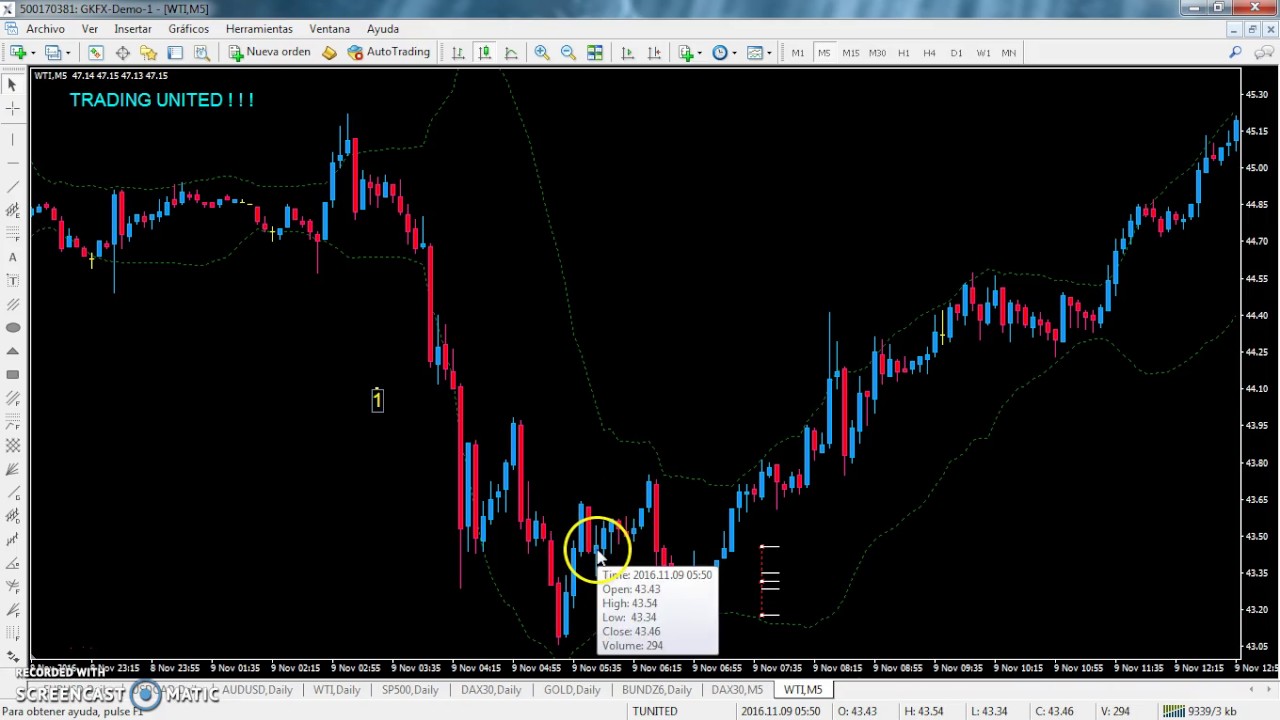Image resolution: width=1280 pixels, height=720 pixels.
Task: Open the Navigator panel star-folder icon
Action: click(x=149, y=53)
